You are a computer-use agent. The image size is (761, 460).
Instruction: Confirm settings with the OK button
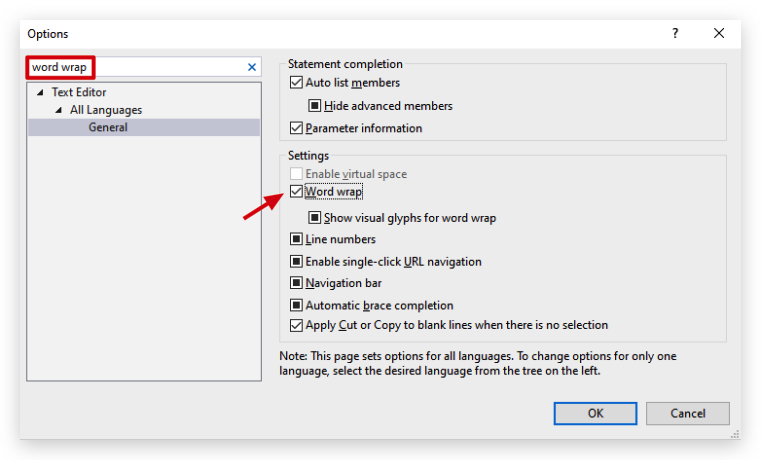click(595, 413)
